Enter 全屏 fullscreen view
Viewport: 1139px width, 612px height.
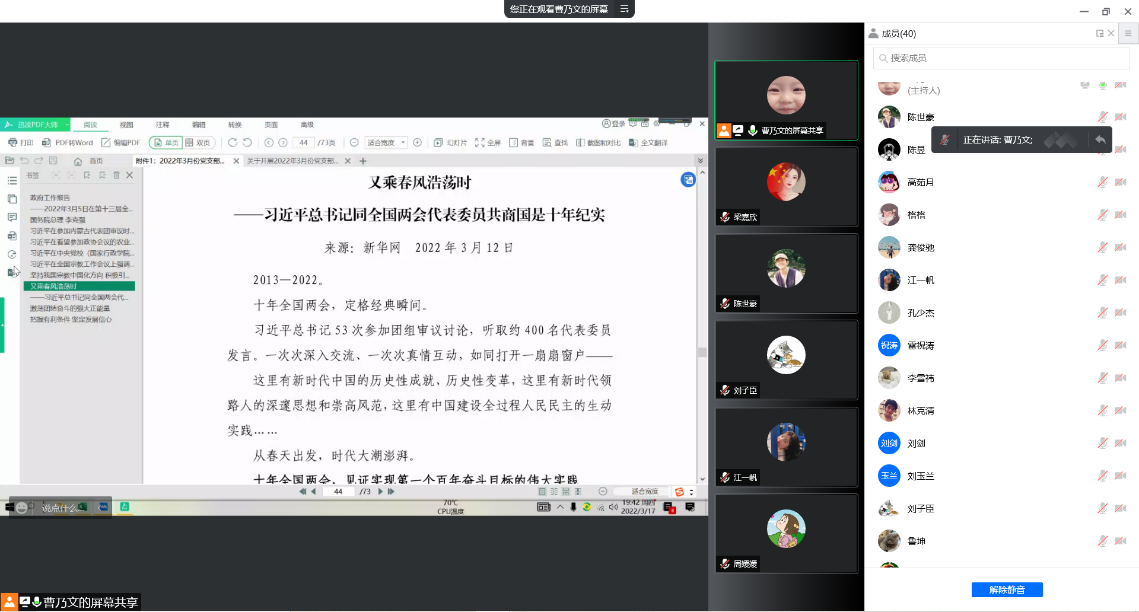[488, 142]
